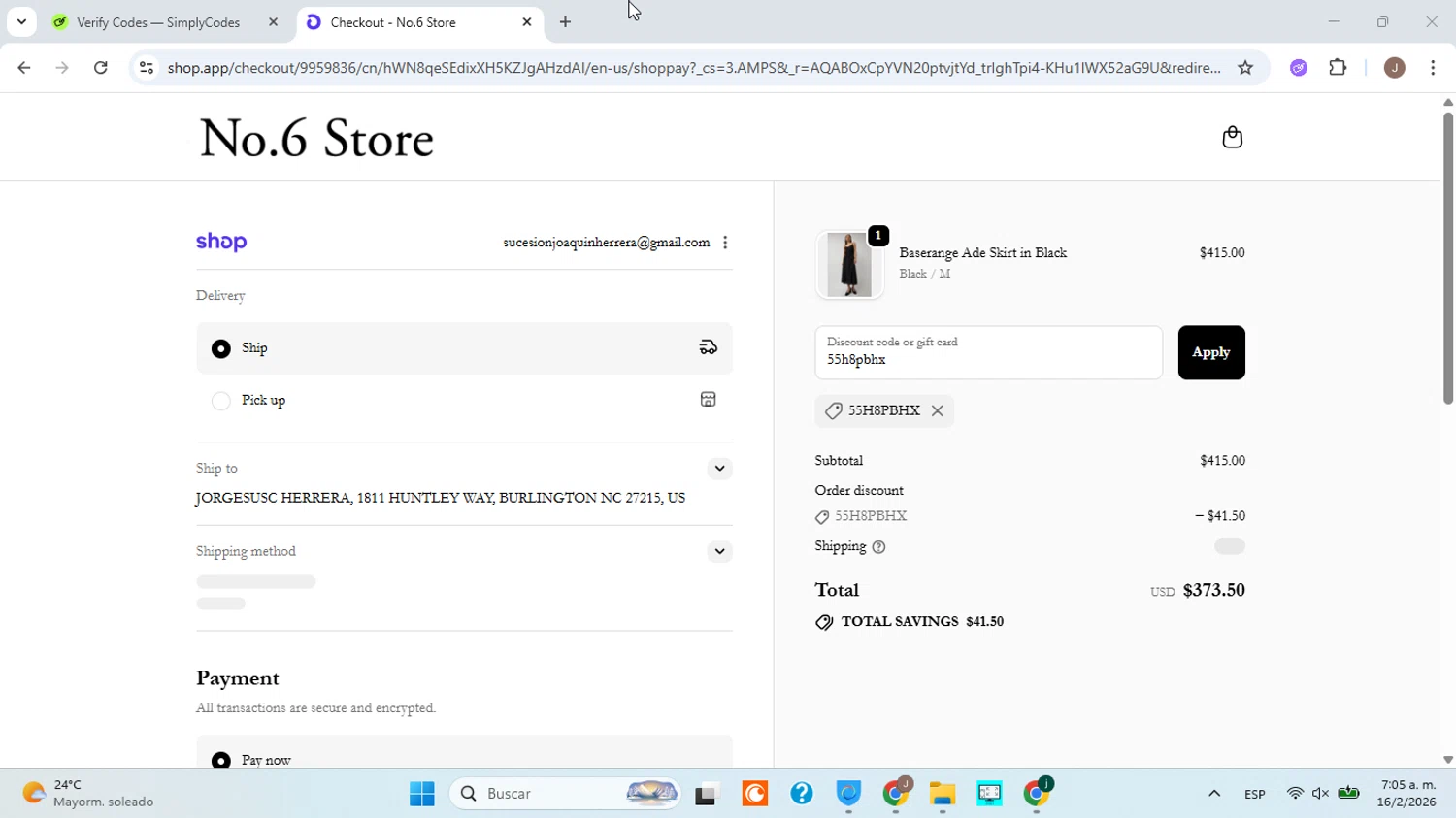1456x818 pixels.
Task: Click the order discount amount − $41.50
Action: click(1220, 516)
